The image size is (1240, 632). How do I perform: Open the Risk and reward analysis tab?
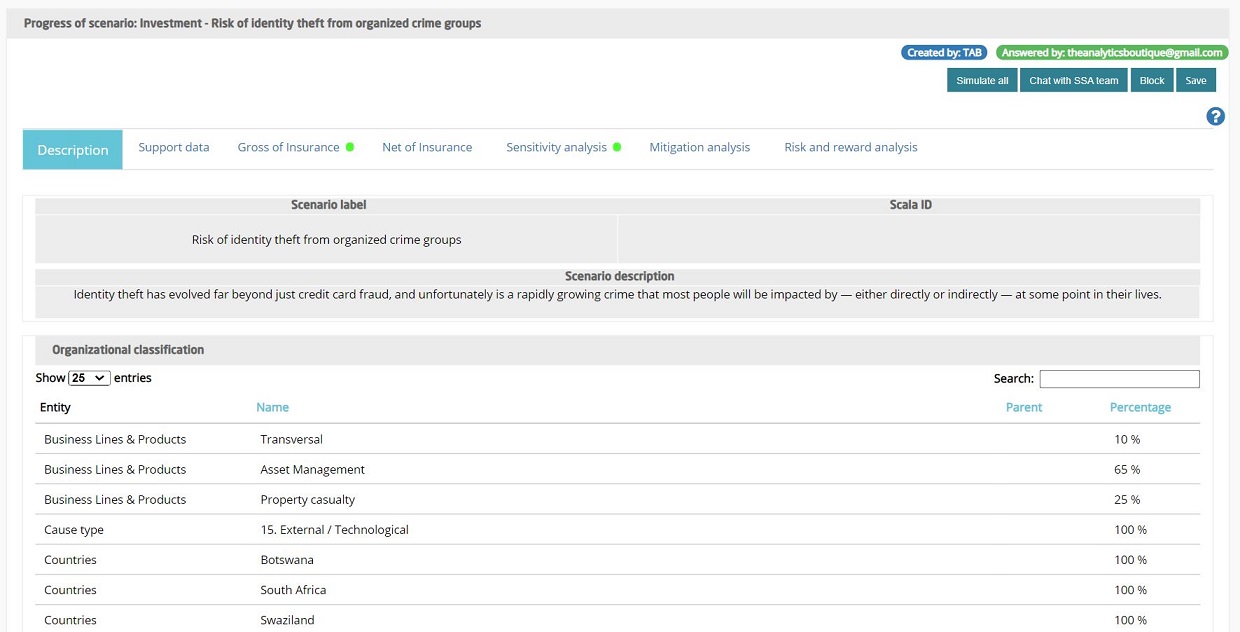pyautogui.click(x=850, y=147)
